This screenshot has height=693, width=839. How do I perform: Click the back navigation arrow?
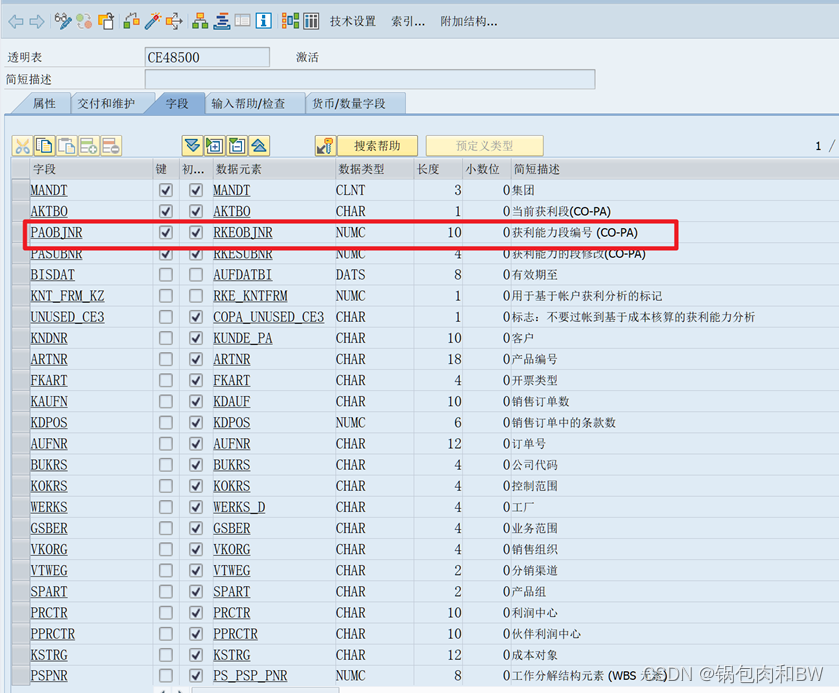click(15, 20)
